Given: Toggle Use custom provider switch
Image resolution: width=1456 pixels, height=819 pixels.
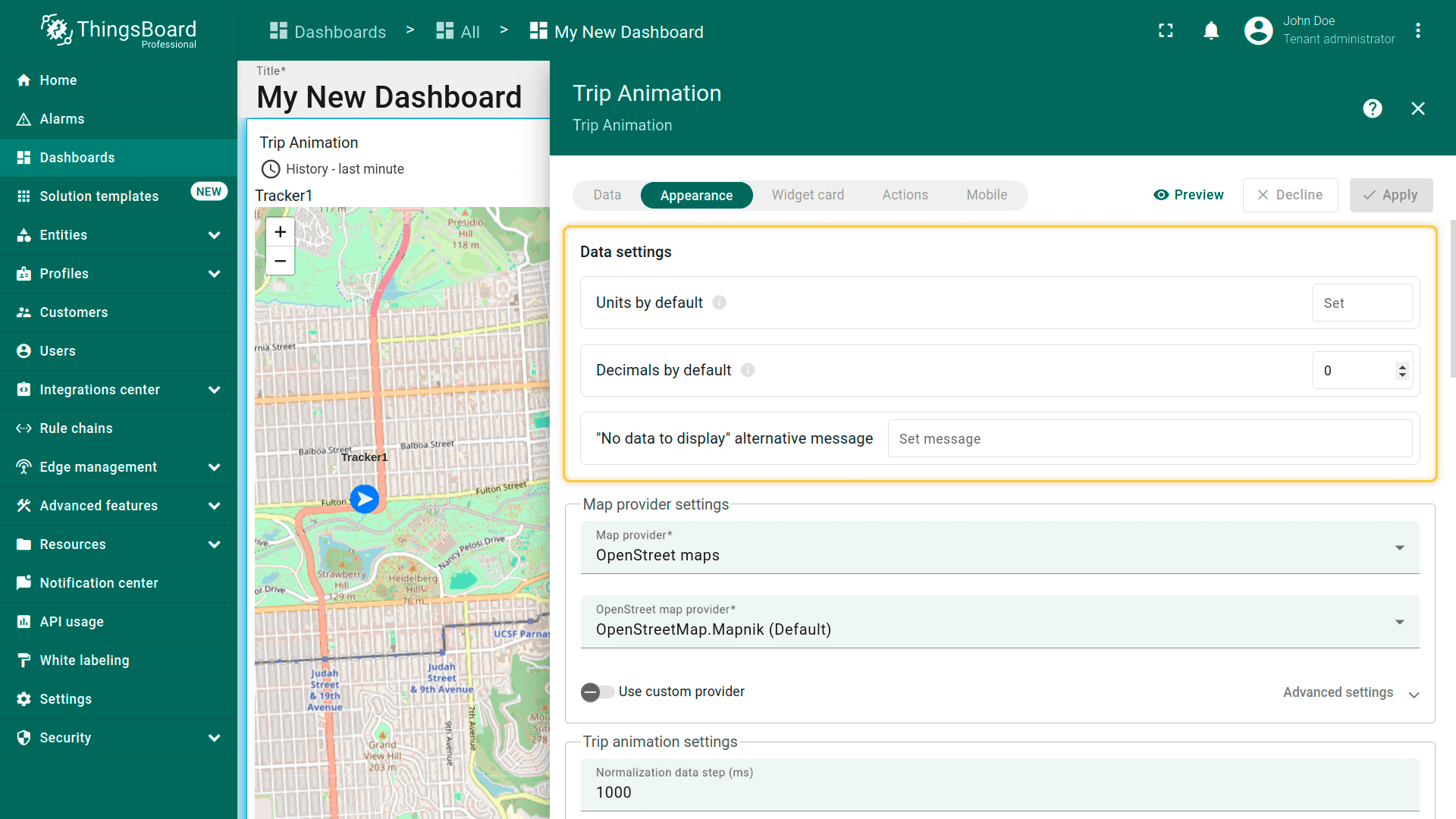Looking at the screenshot, I should pos(598,692).
